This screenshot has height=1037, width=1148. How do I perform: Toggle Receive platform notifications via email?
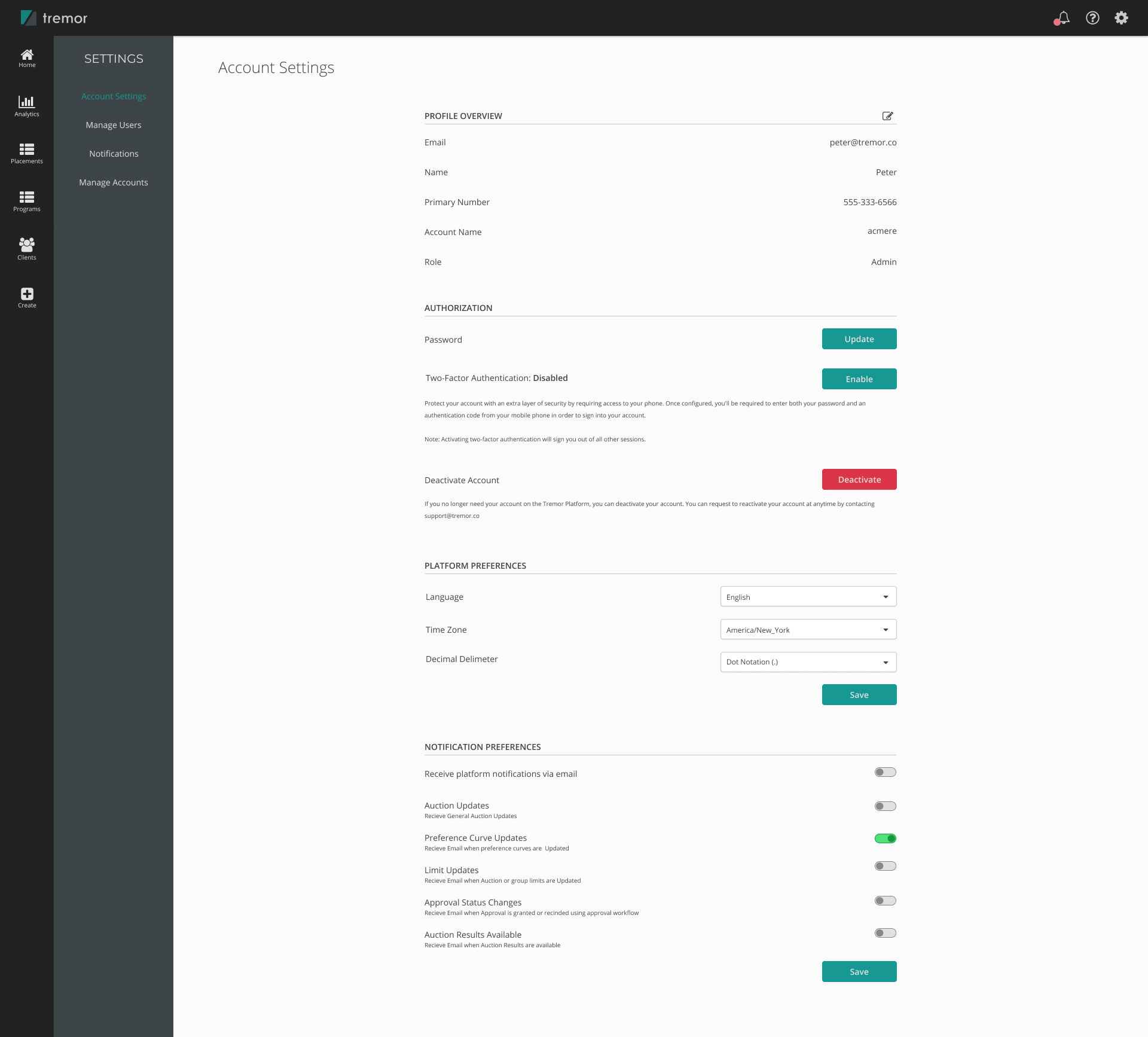coord(885,772)
